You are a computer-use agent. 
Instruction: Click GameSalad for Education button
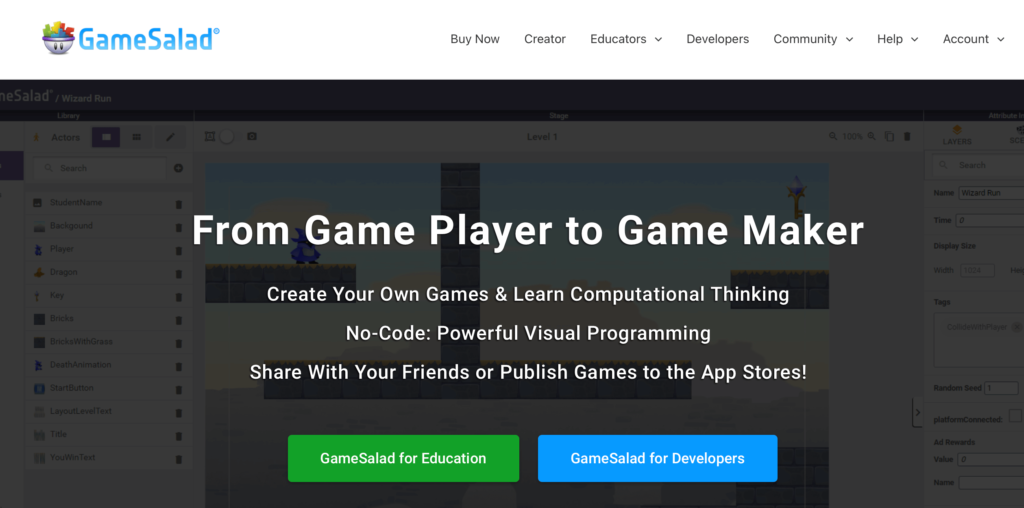coord(403,458)
